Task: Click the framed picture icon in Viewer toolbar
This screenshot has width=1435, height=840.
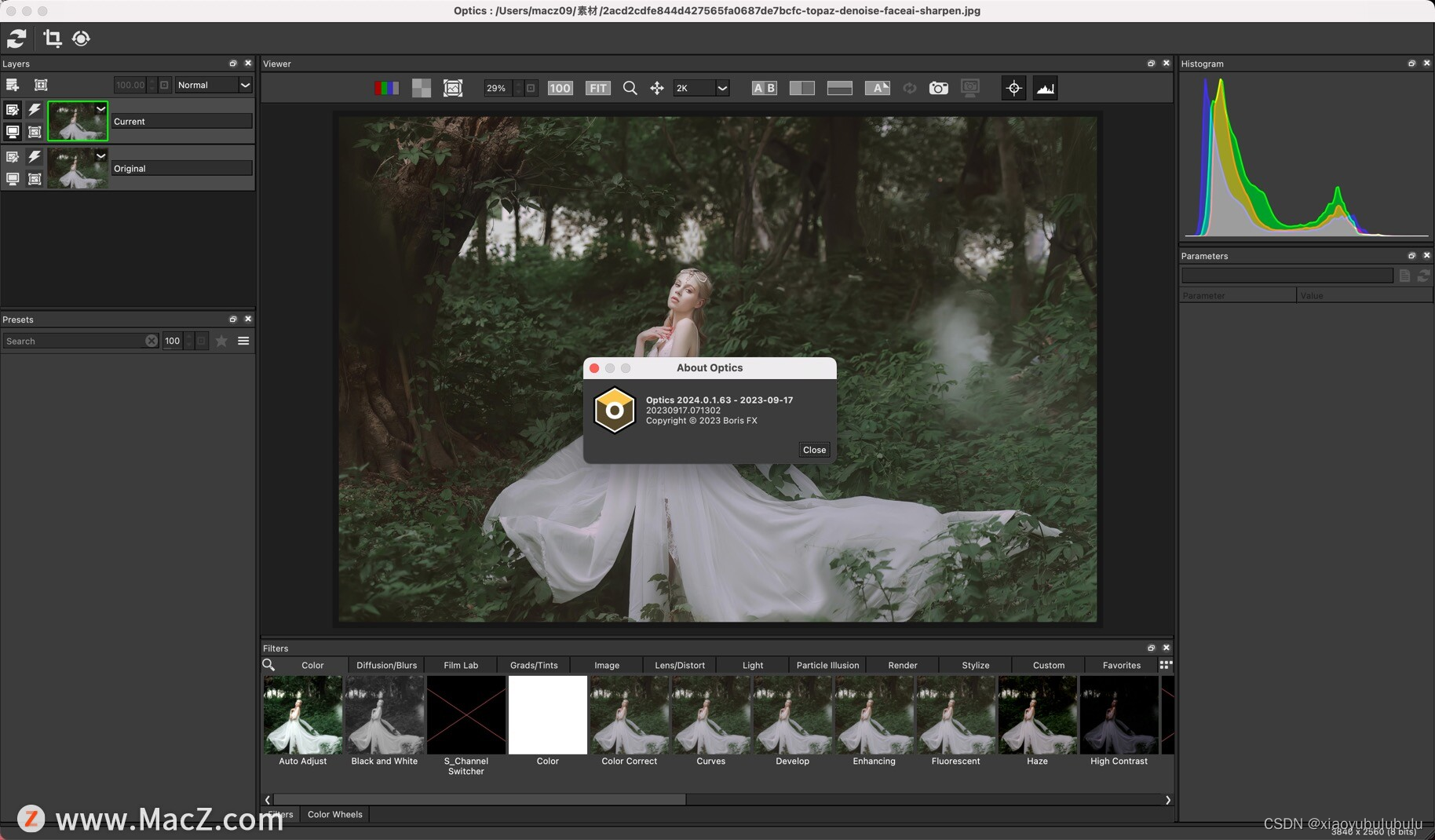Action: (x=453, y=88)
